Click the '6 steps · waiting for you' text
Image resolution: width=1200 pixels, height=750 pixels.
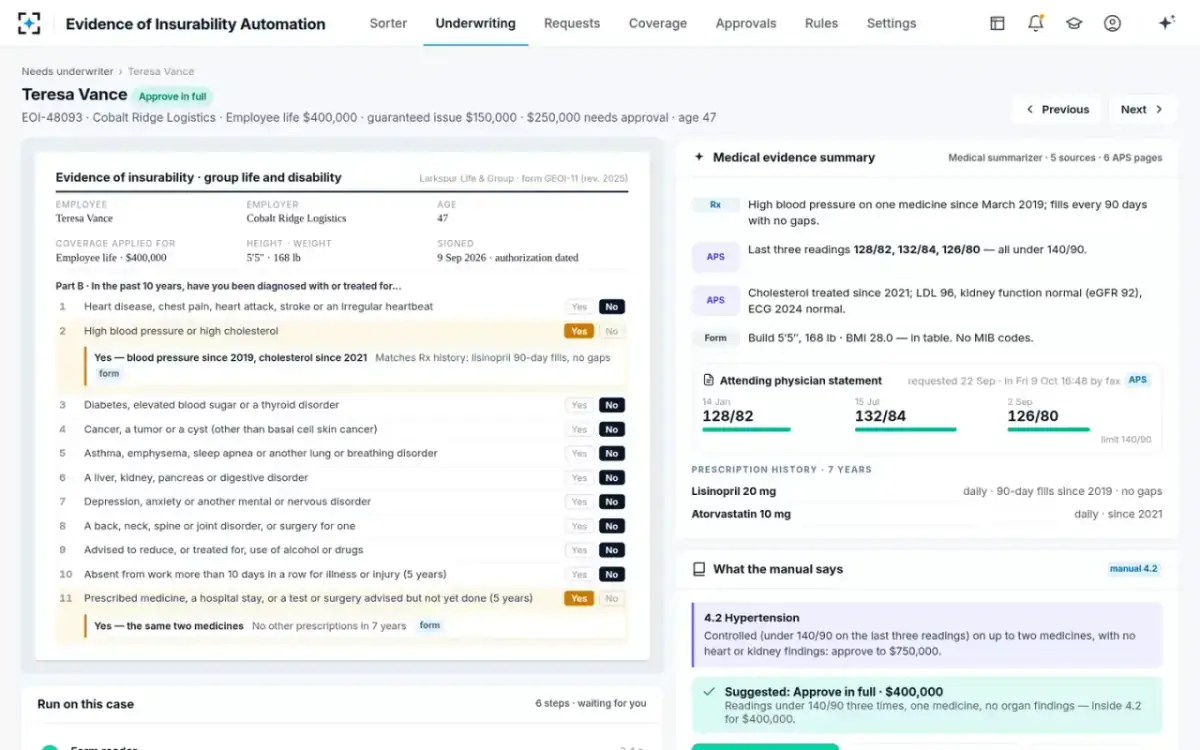[591, 703]
